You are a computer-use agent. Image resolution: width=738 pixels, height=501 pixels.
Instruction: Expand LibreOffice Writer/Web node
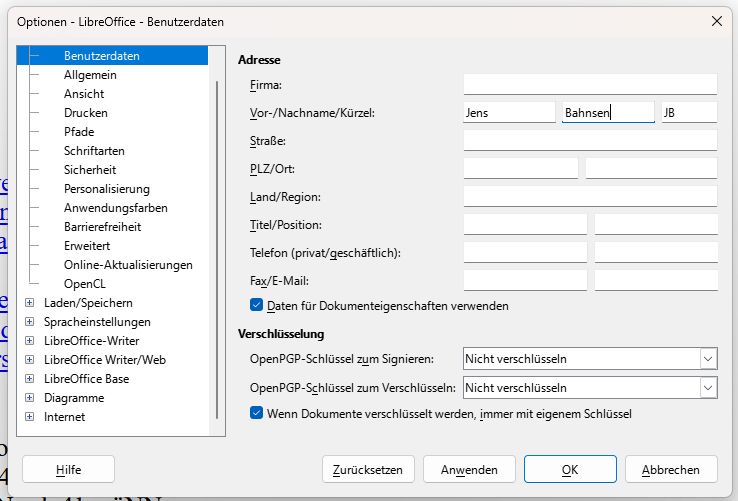[29, 359]
